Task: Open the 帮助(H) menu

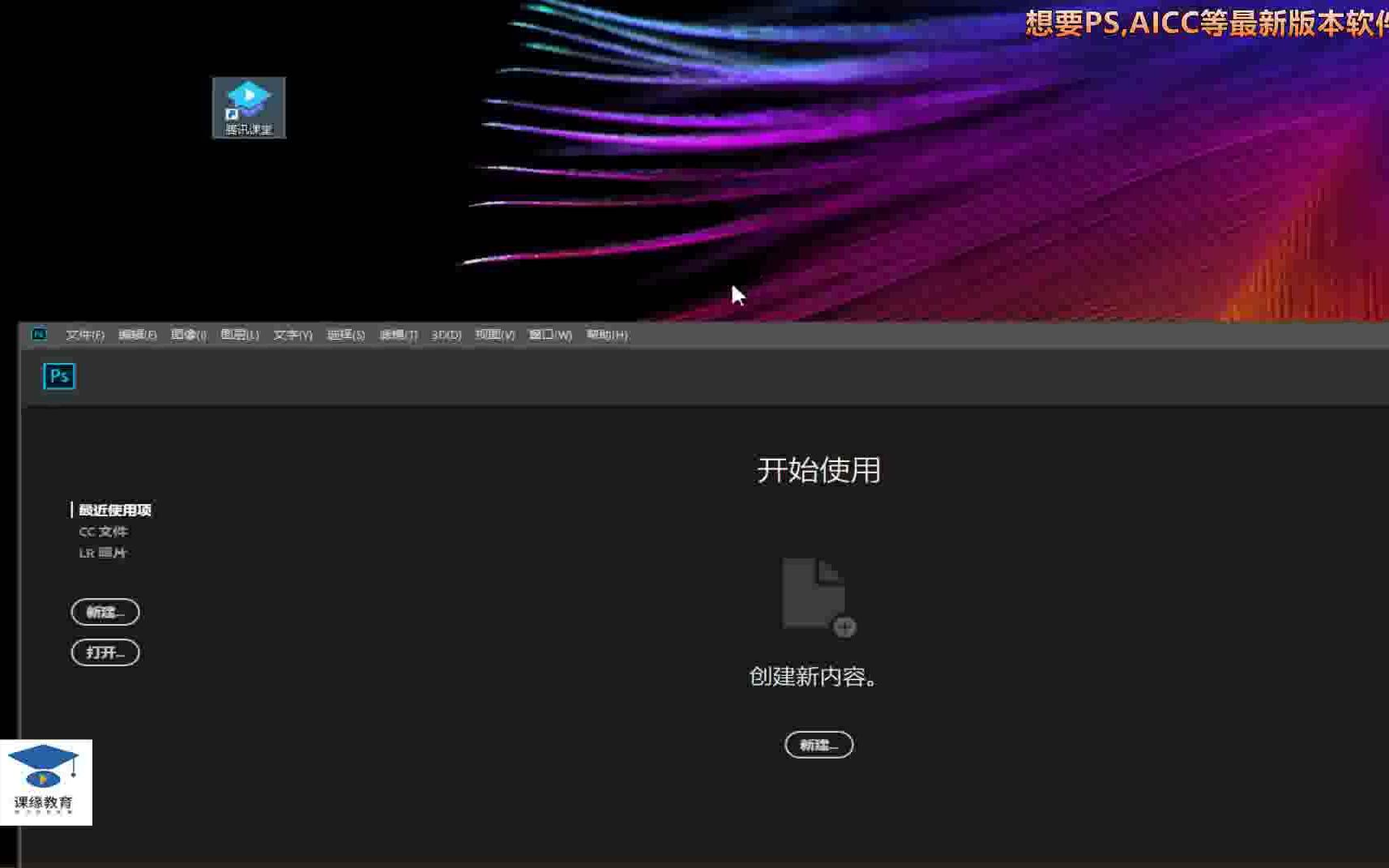Action: [606, 335]
